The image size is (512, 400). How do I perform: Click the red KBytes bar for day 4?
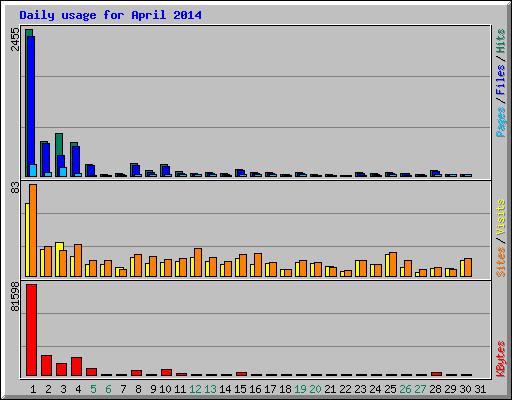[76, 366]
